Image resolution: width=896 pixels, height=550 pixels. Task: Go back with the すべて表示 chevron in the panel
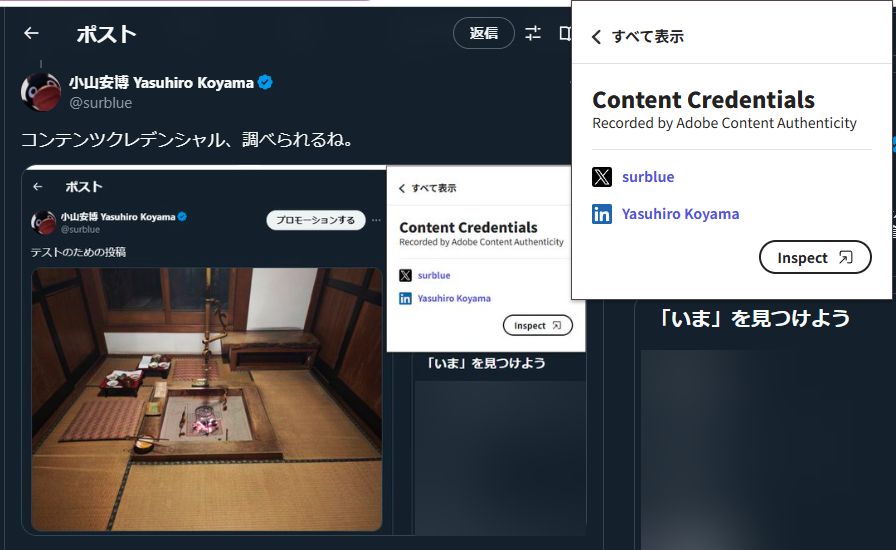coord(596,37)
